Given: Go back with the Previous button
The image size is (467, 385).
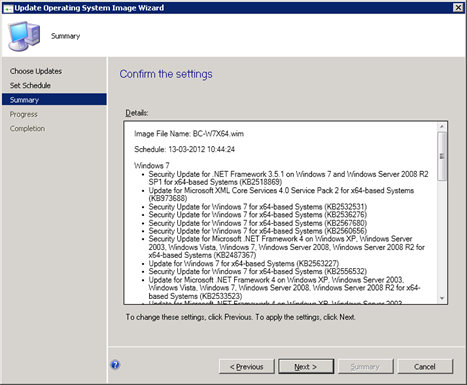Looking at the screenshot, I should (x=247, y=367).
